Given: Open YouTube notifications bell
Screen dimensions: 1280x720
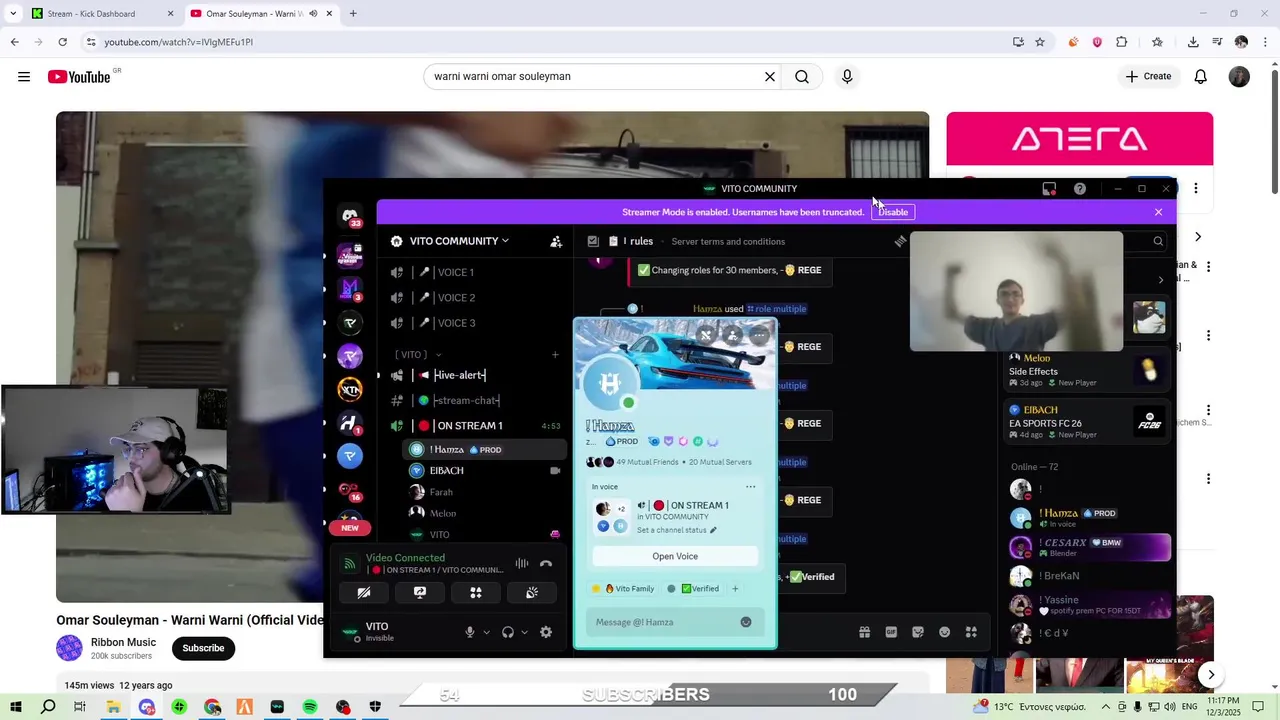Looking at the screenshot, I should coord(1201,77).
